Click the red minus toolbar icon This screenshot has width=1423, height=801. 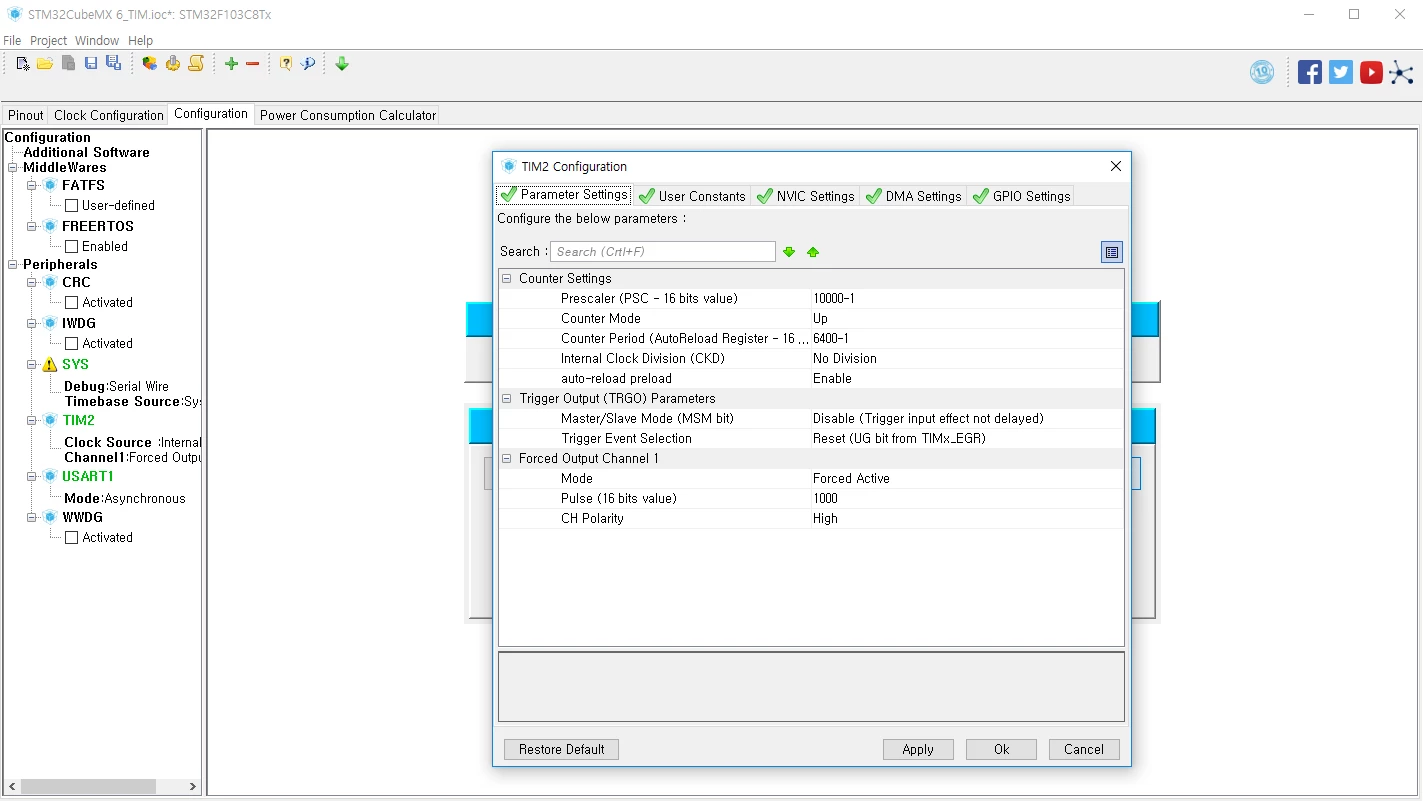coord(253,64)
